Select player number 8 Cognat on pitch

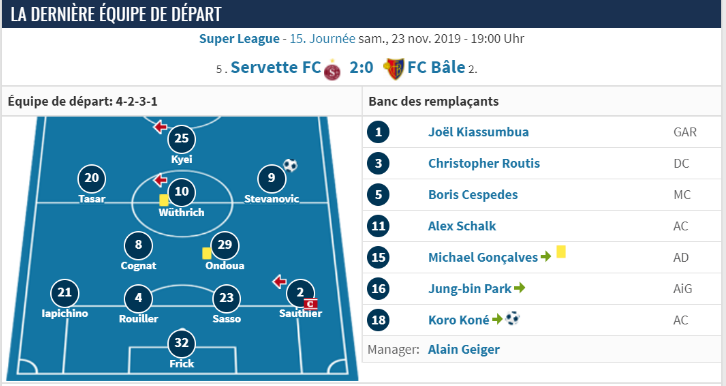pos(138,245)
